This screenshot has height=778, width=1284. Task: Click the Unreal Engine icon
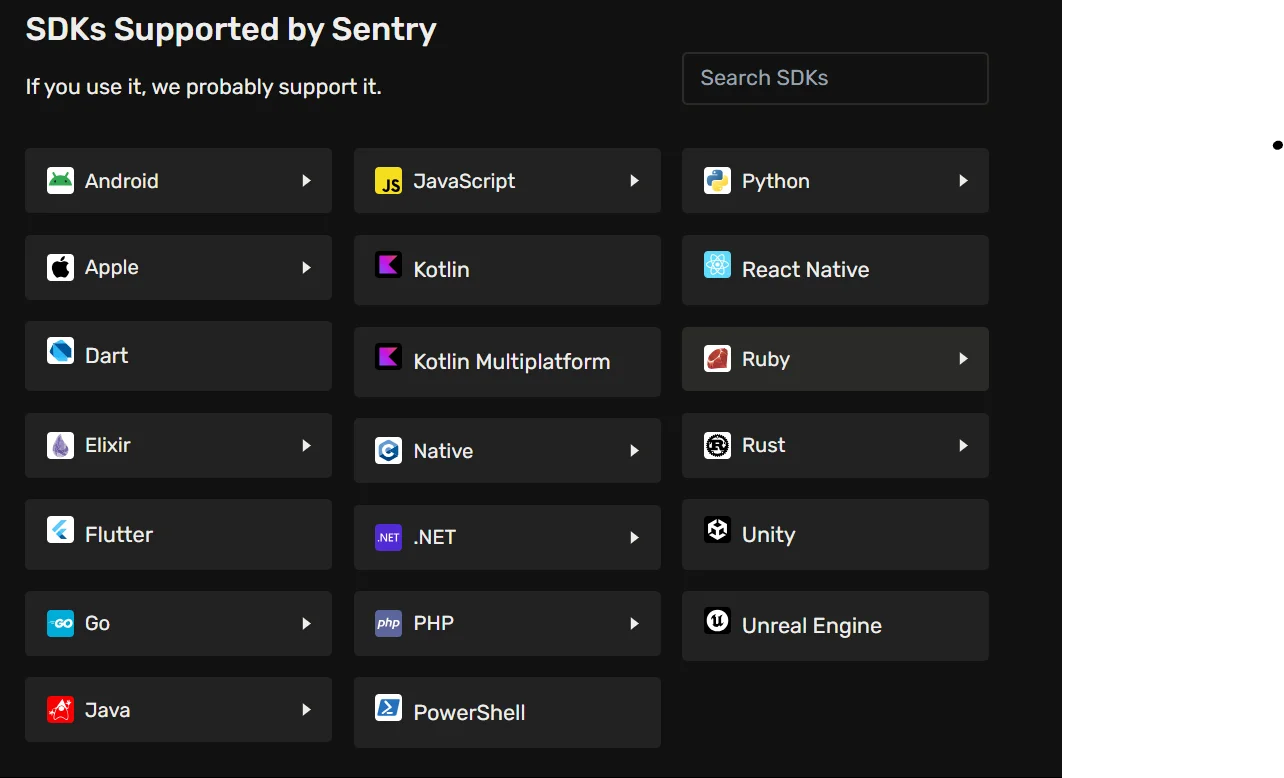tap(717, 620)
